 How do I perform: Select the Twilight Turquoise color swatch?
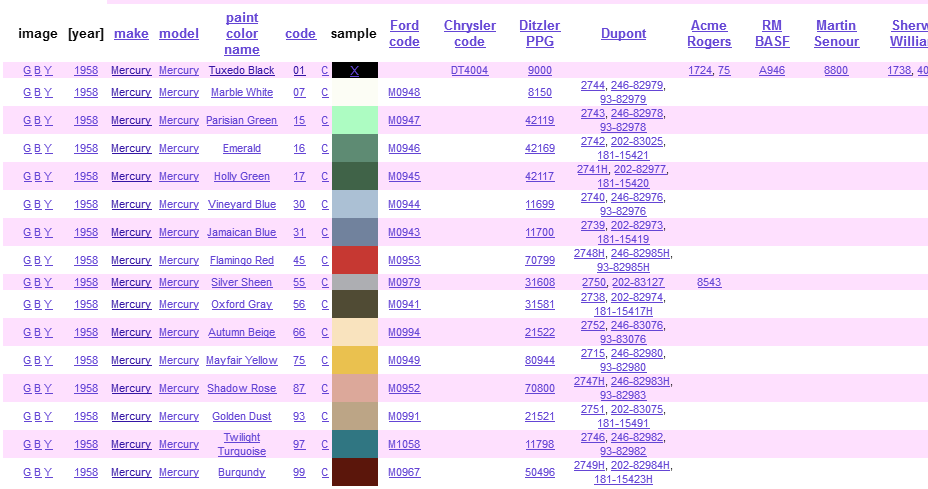(x=355, y=444)
